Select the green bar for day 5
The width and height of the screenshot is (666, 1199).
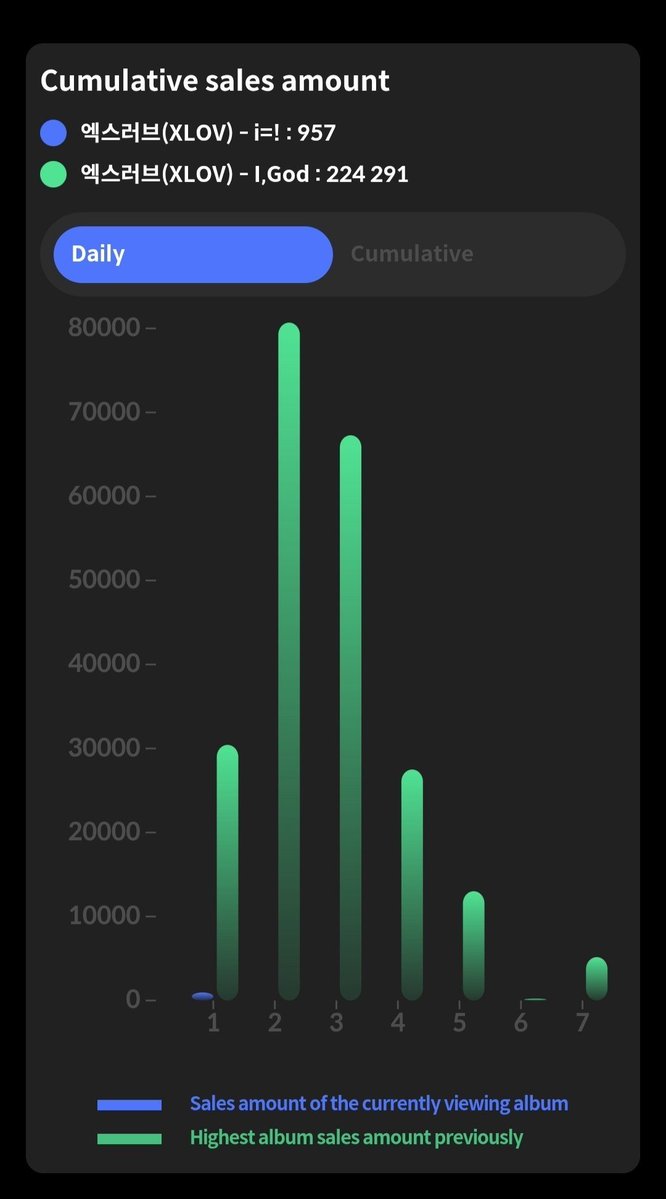tap(473, 946)
